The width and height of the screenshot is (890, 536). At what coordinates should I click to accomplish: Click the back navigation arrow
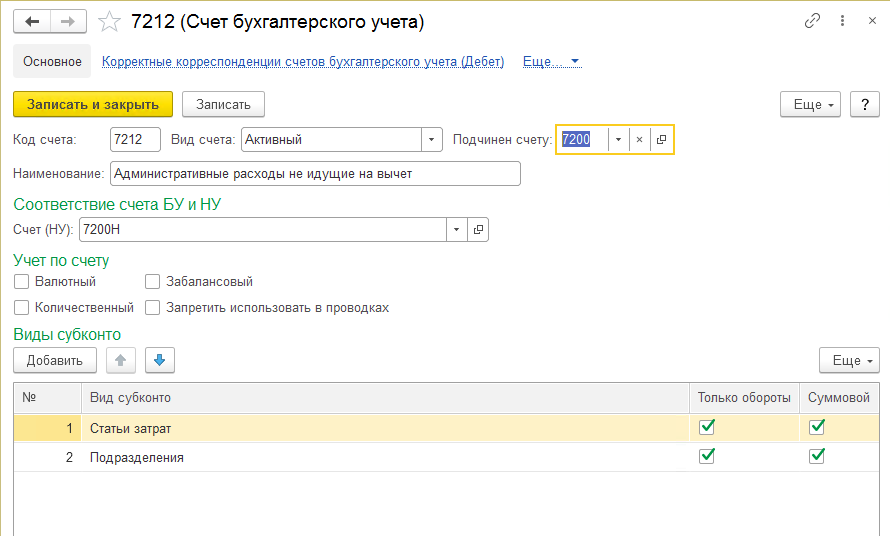[x=32, y=22]
